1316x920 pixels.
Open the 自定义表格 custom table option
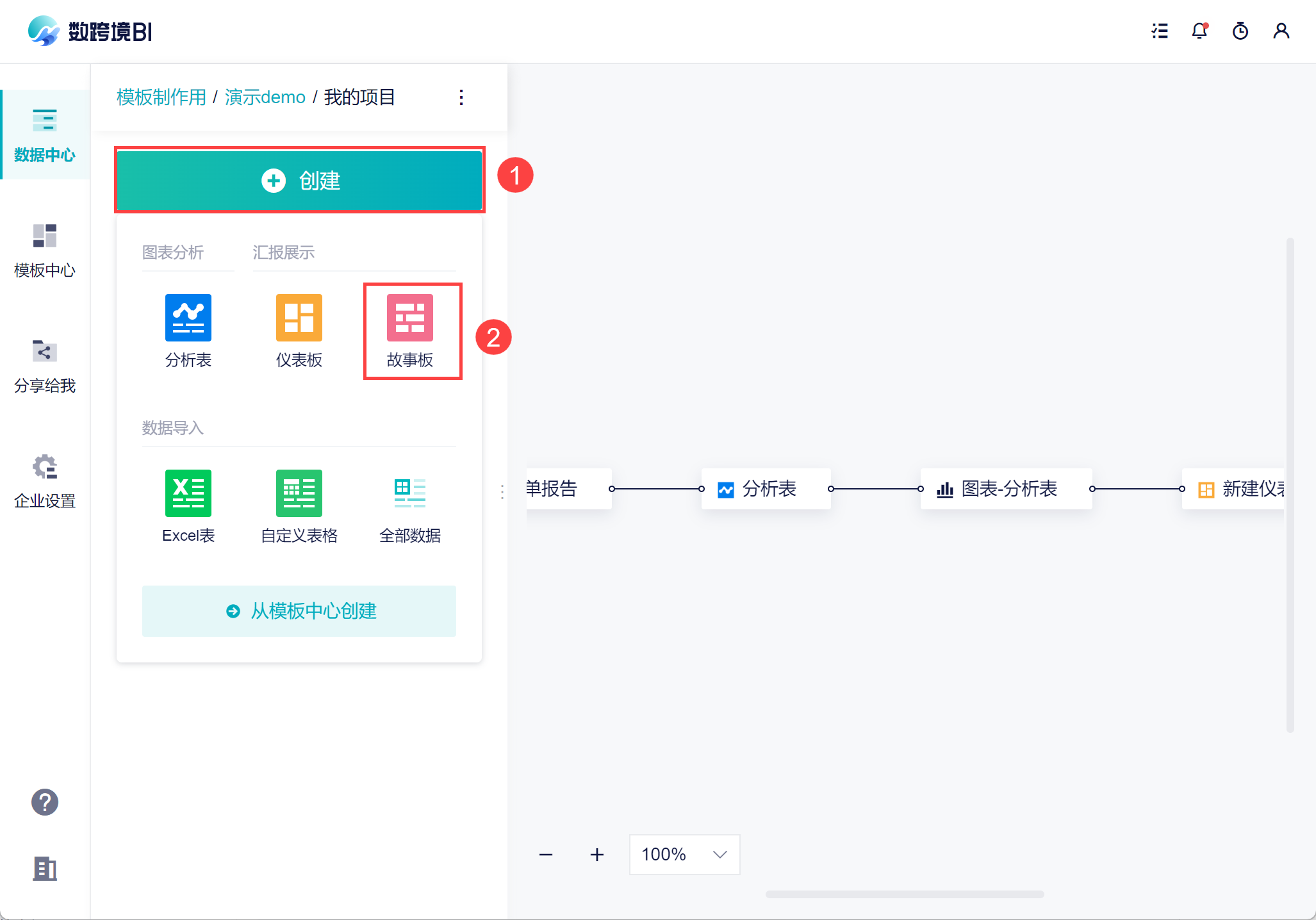click(x=299, y=493)
